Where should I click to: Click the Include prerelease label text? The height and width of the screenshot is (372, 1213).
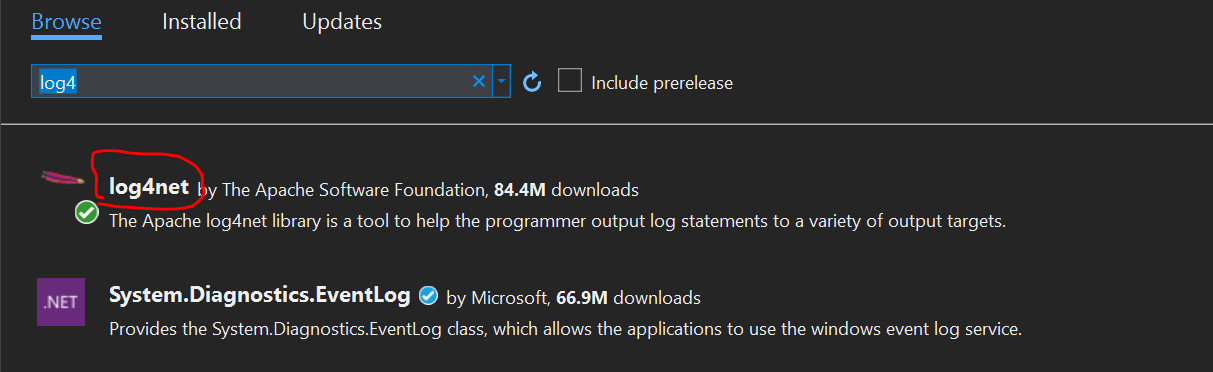tap(662, 83)
